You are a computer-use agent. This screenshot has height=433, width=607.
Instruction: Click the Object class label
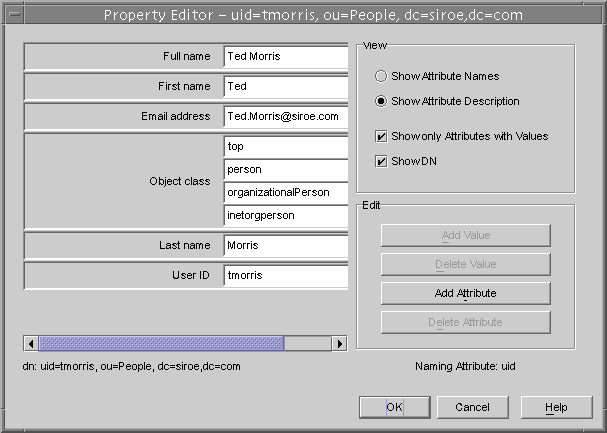pyautogui.click(x=180, y=181)
